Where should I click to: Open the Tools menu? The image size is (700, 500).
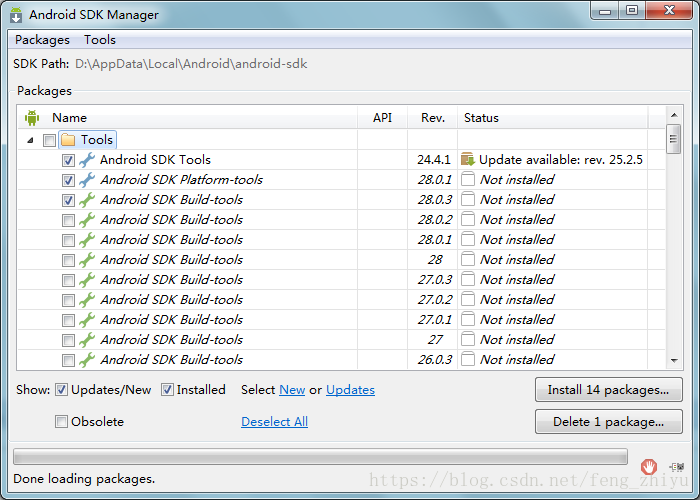click(100, 40)
